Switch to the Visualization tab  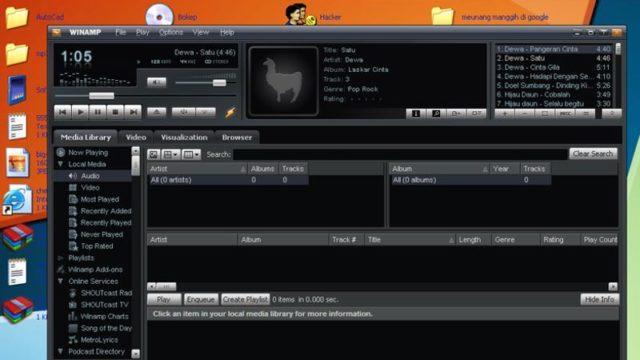click(184, 138)
